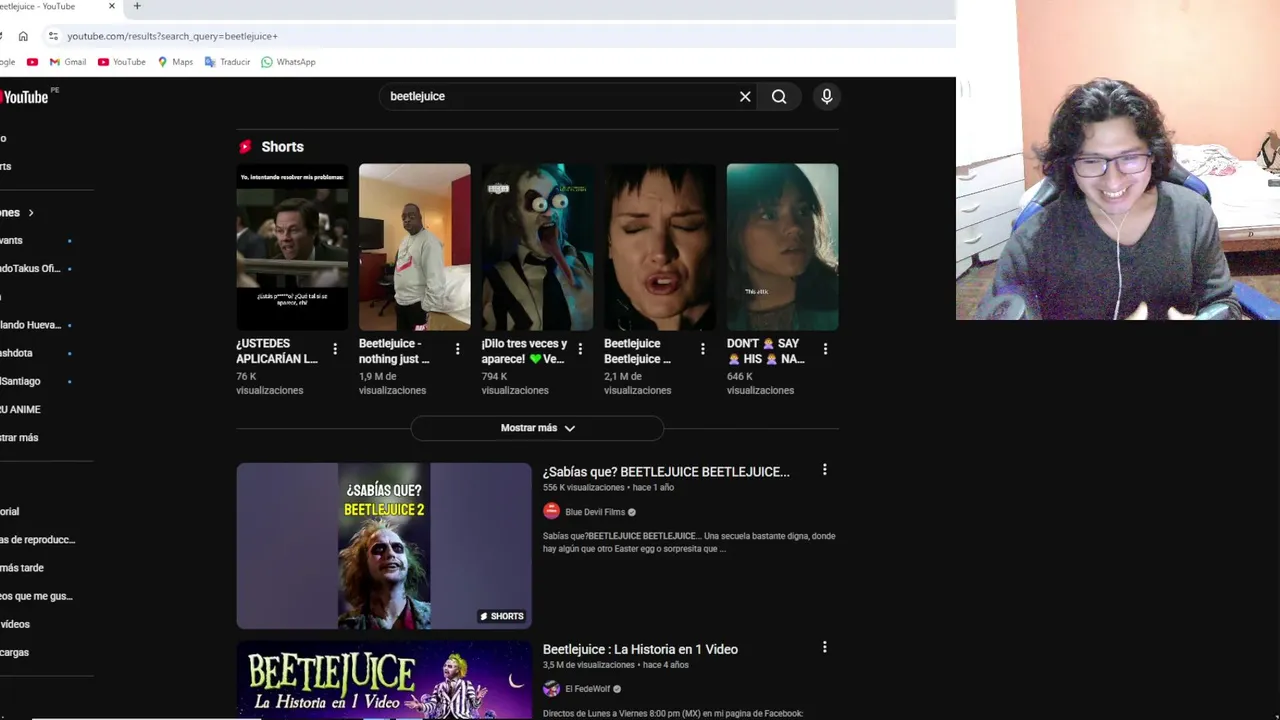Open the 'lando Hueva...' subscription in sidebar
Viewport: 1280px width, 720px height.
(x=30, y=325)
